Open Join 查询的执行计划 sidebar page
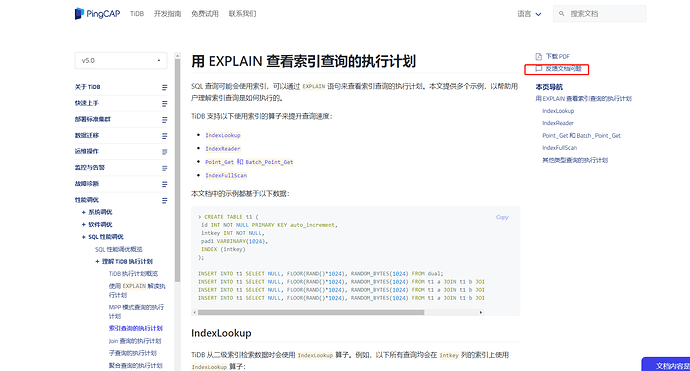The width and height of the screenshot is (690, 371). pyautogui.click(x=135, y=341)
